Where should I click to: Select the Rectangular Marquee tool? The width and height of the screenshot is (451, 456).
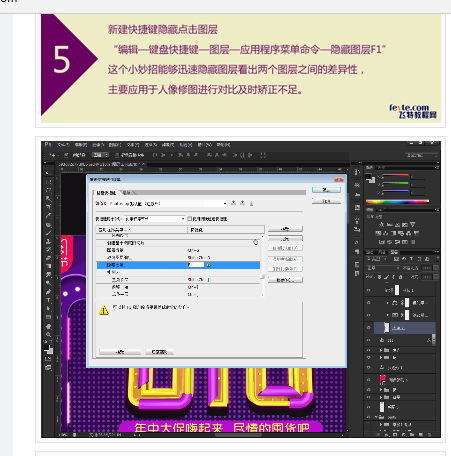49,182
